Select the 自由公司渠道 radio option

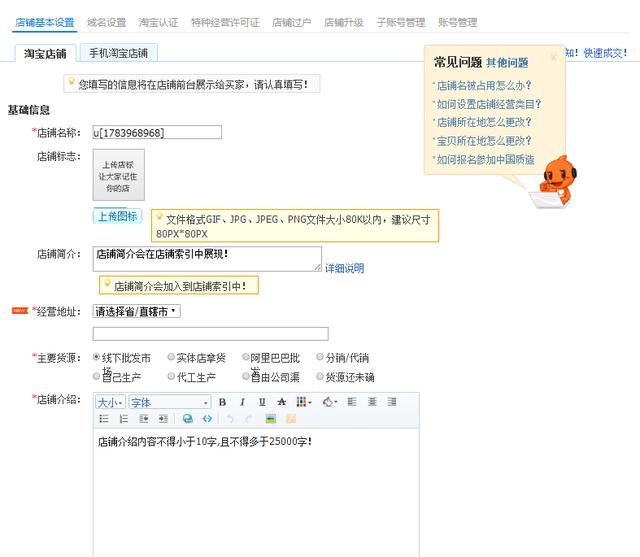(246, 376)
